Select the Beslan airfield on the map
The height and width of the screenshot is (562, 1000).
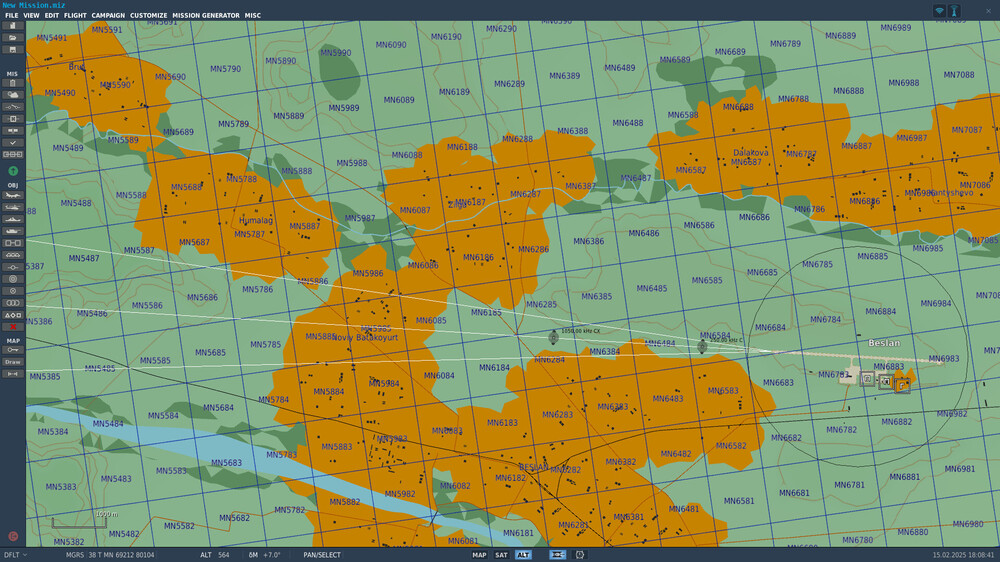click(884, 343)
